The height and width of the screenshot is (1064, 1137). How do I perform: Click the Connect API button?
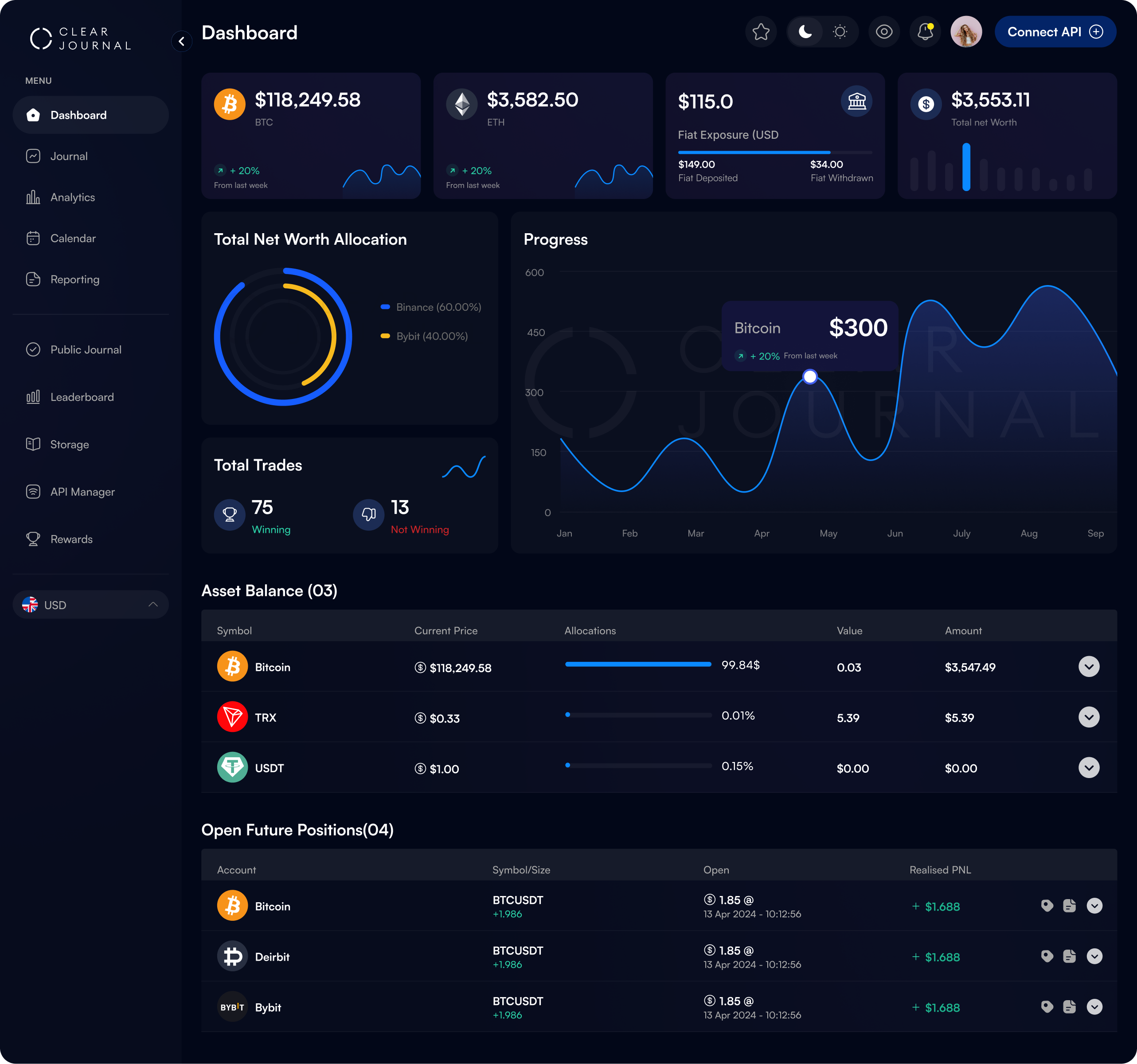coord(1055,32)
